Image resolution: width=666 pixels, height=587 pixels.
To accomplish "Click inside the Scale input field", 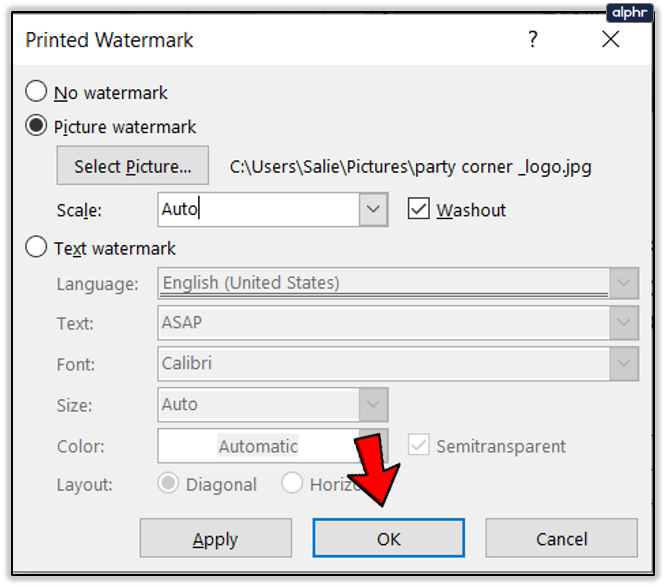I will pos(258,210).
